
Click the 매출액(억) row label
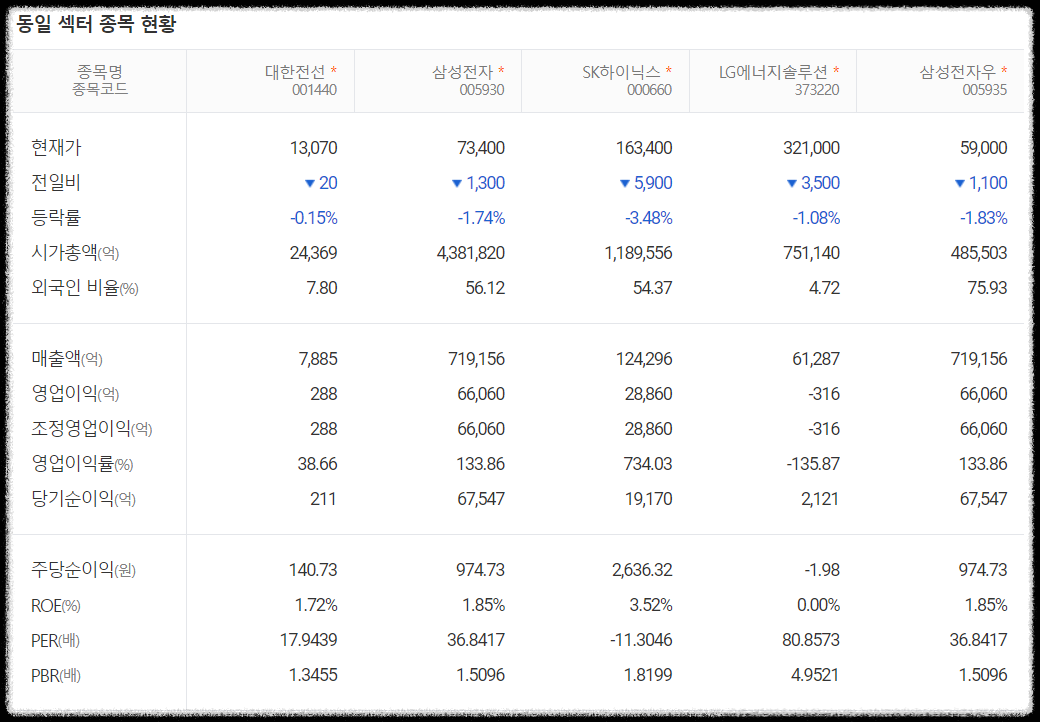tap(67, 359)
